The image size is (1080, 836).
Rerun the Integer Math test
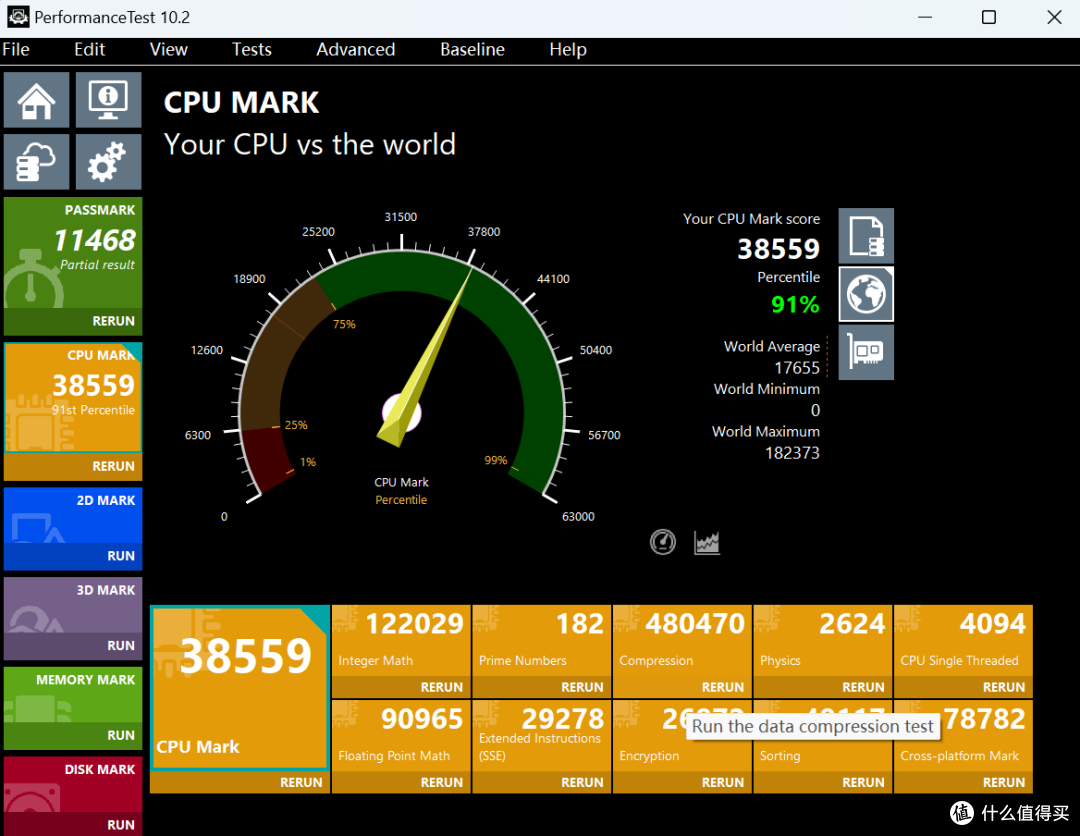click(x=401, y=687)
